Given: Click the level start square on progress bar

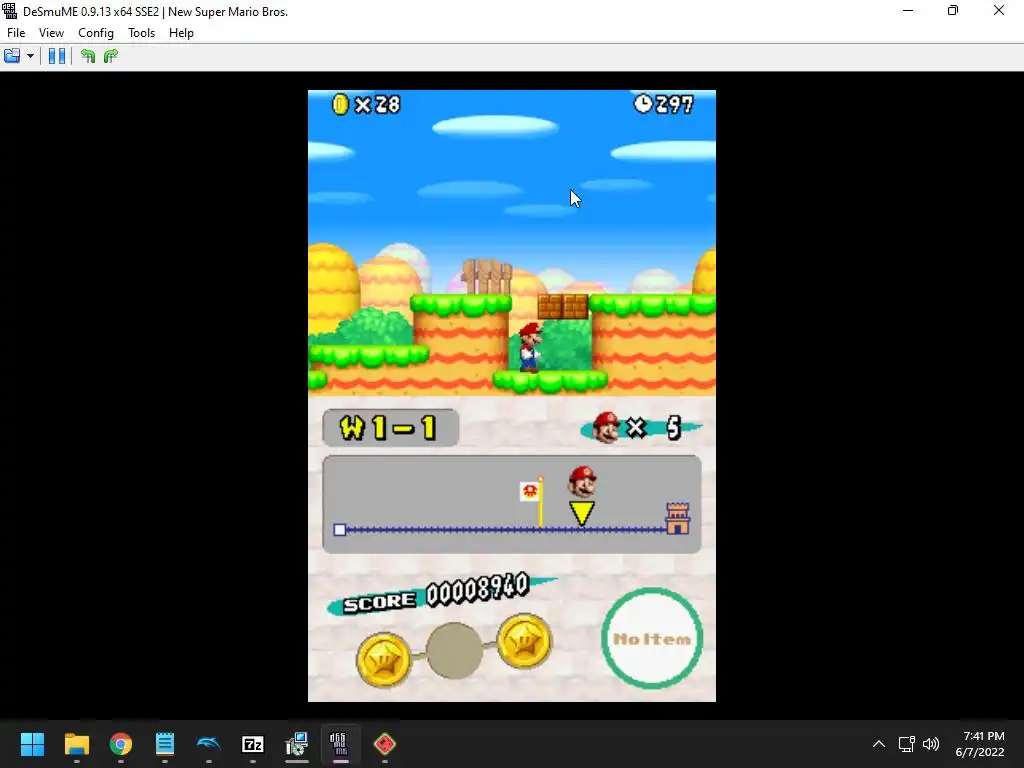Looking at the screenshot, I should tap(340, 530).
